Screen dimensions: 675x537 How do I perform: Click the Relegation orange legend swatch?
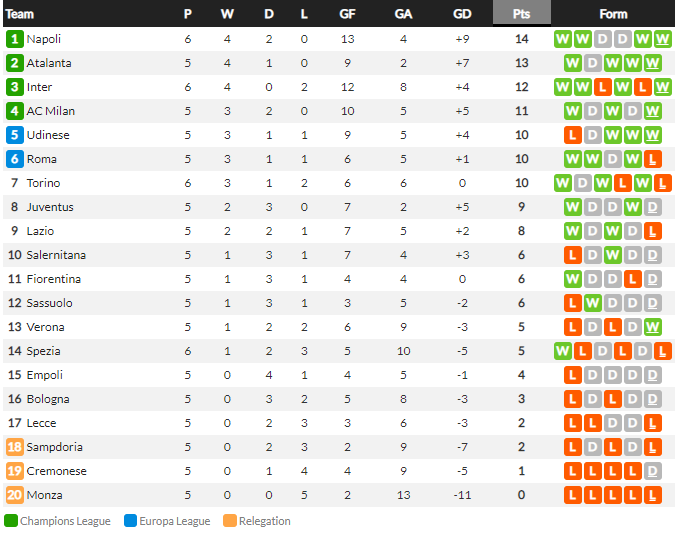(230, 521)
